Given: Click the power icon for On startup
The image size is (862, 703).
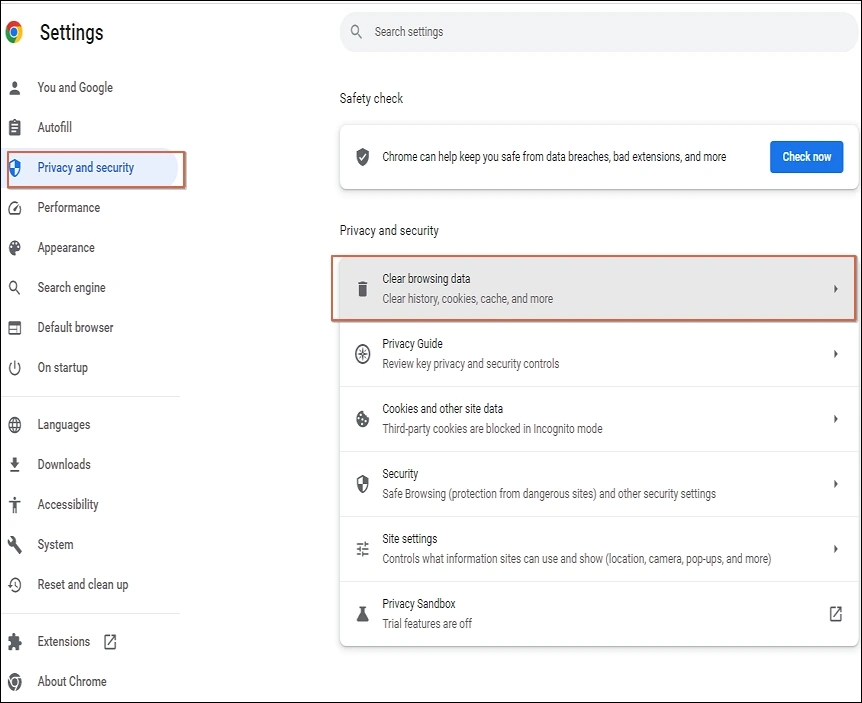Looking at the screenshot, I should click(x=15, y=368).
